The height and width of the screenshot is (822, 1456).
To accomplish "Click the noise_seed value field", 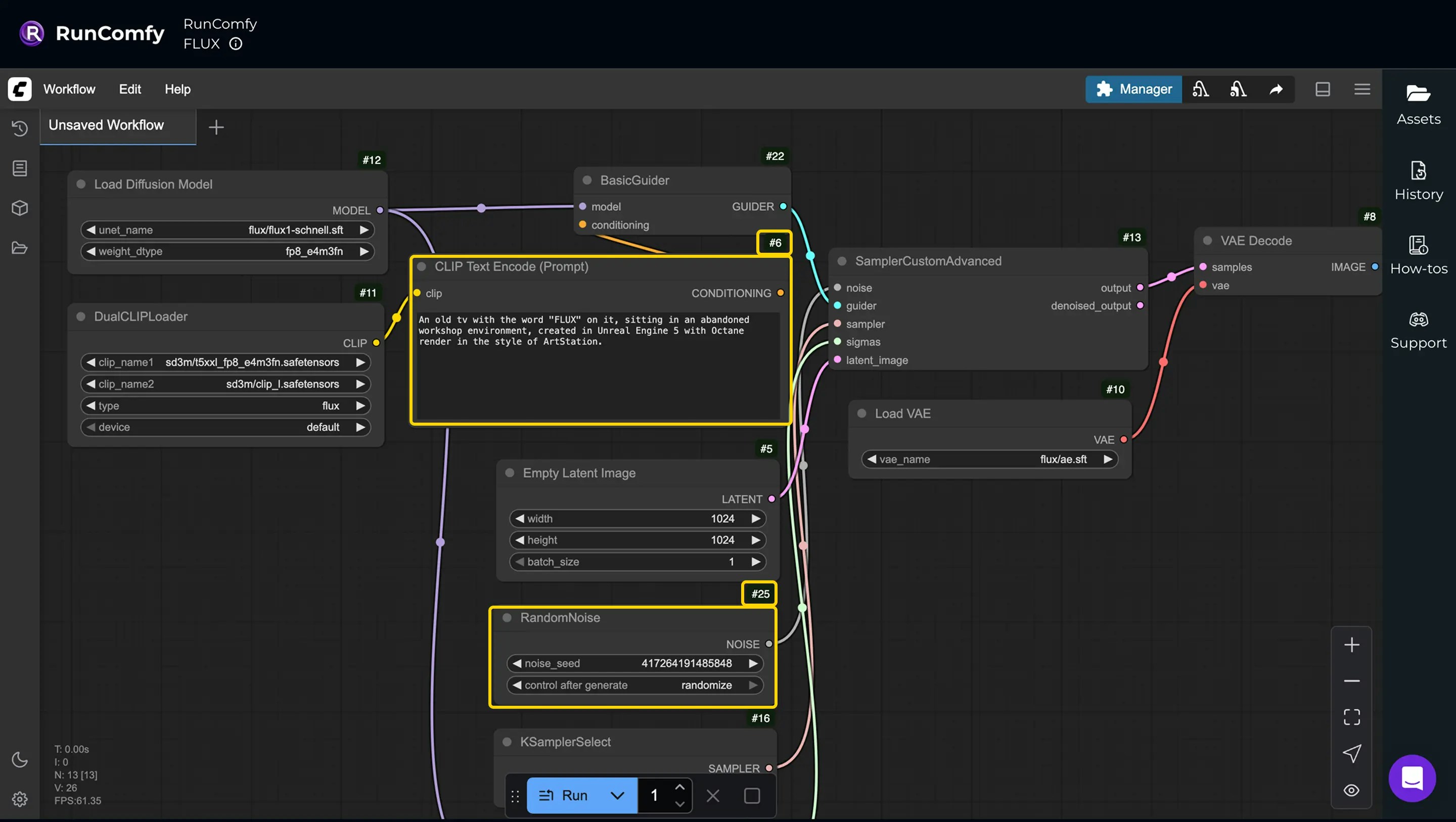I will tap(635, 663).
